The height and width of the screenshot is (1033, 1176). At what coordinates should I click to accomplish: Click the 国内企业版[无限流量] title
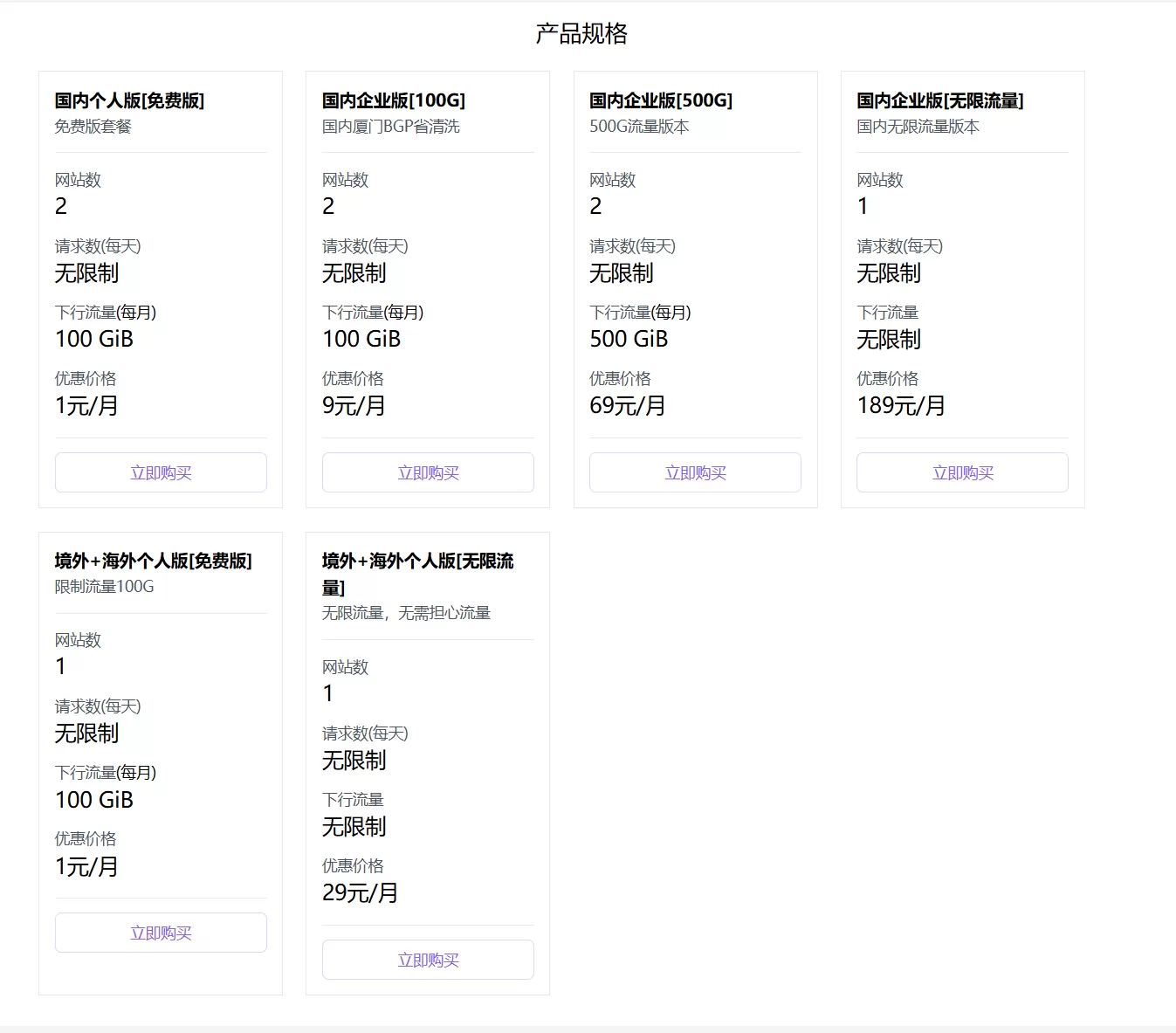coord(940,100)
